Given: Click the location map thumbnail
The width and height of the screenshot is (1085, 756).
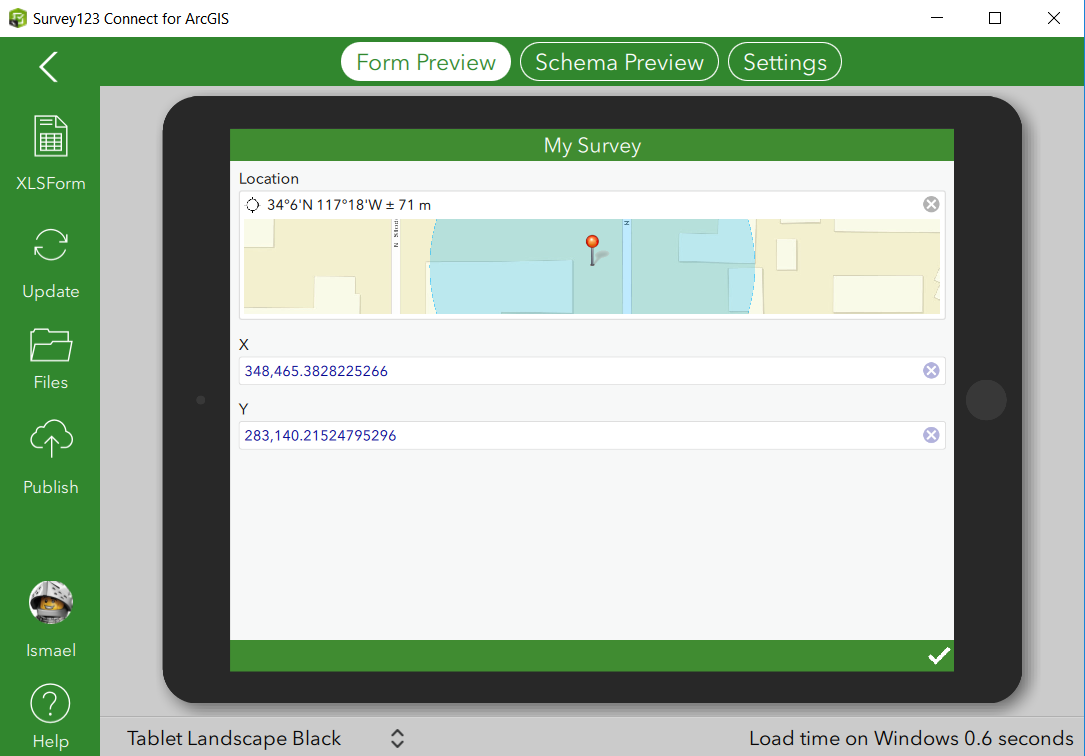Looking at the screenshot, I should point(592,266).
